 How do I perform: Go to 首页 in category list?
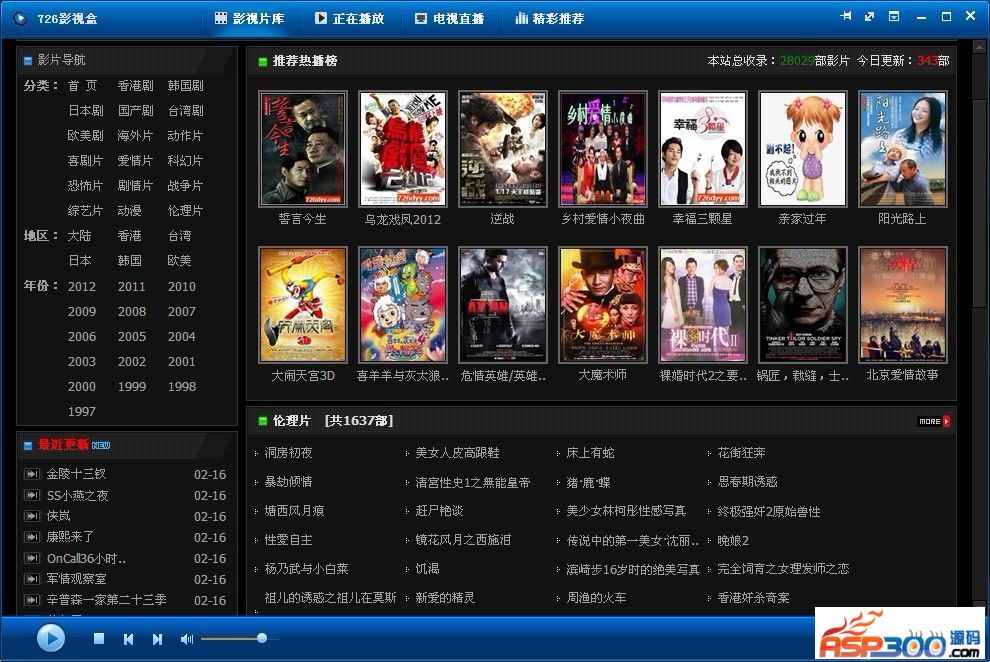(82, 85)
